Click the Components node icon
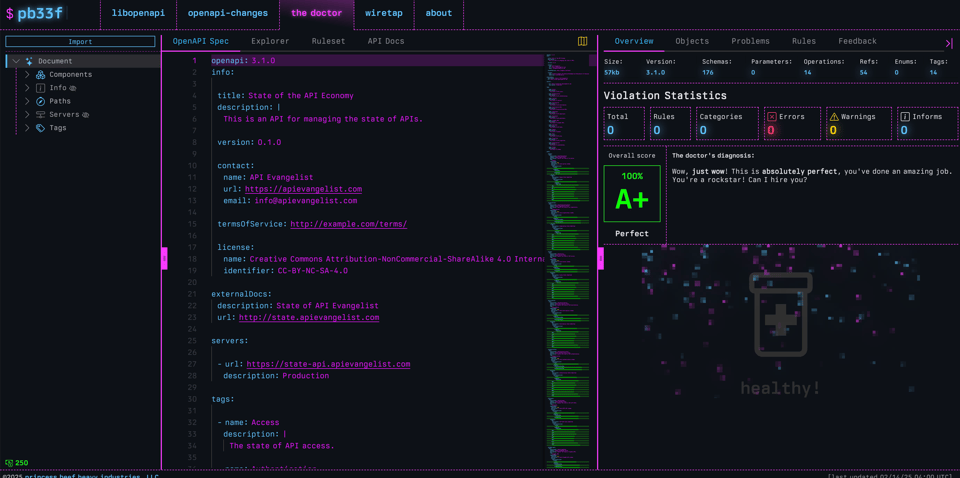Image resolution: width=960 pixels, height=478 pixels. [41, 75]
